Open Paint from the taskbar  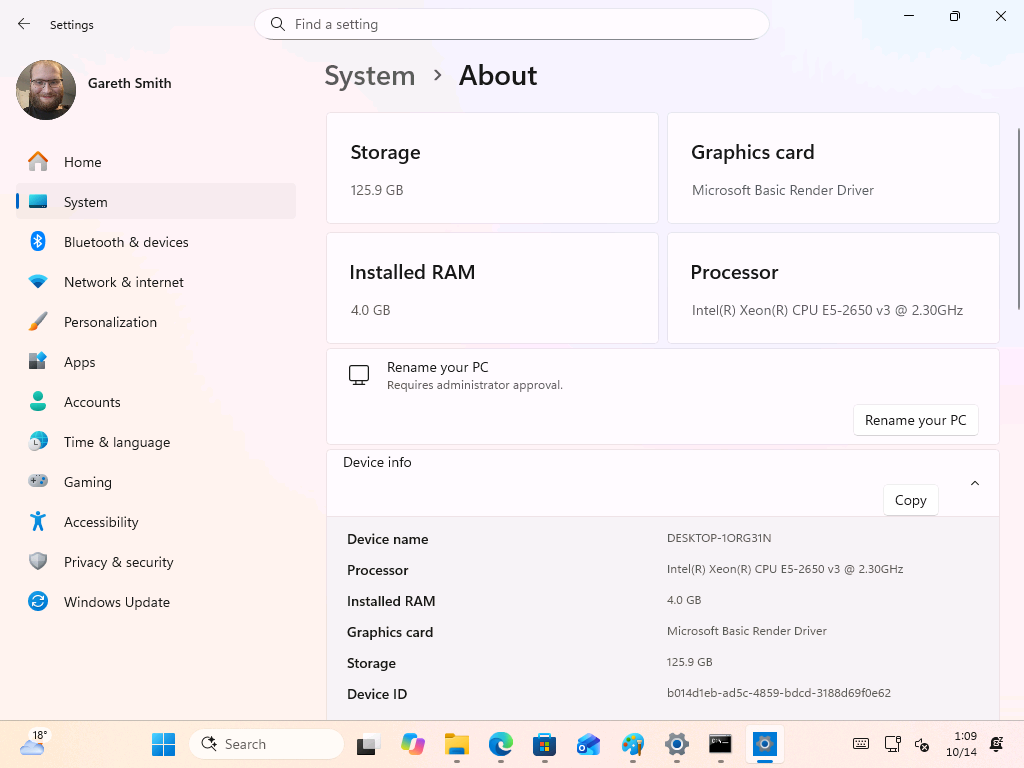[633, 744]
